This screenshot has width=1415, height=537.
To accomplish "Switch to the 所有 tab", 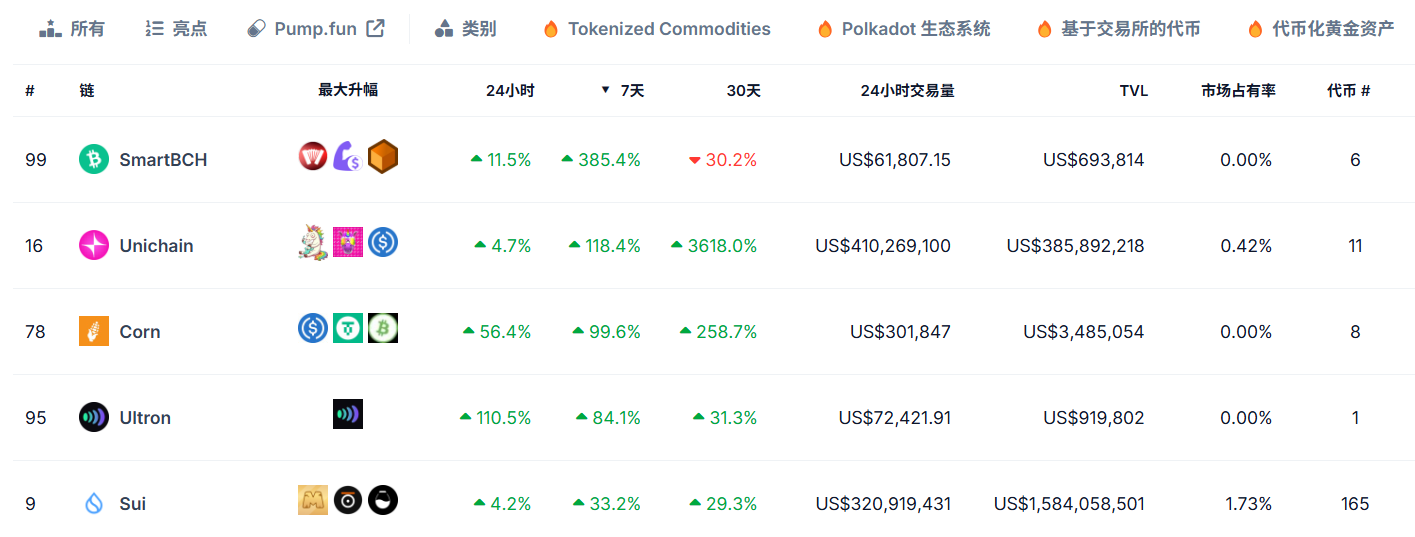I will click(x=72, y=29).
